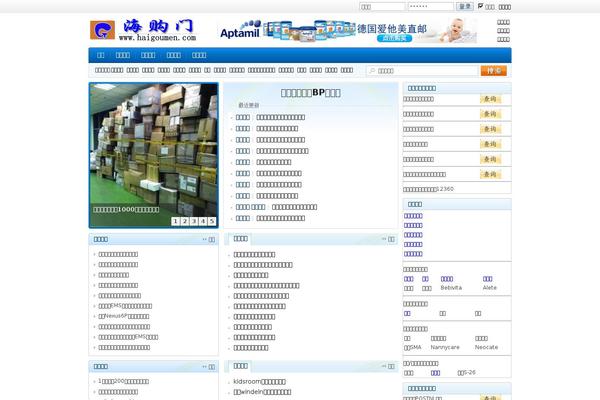Viewport: 600px width, 400px height.
Task: Select the first tab in blue navigation bar
Action: 101,55
